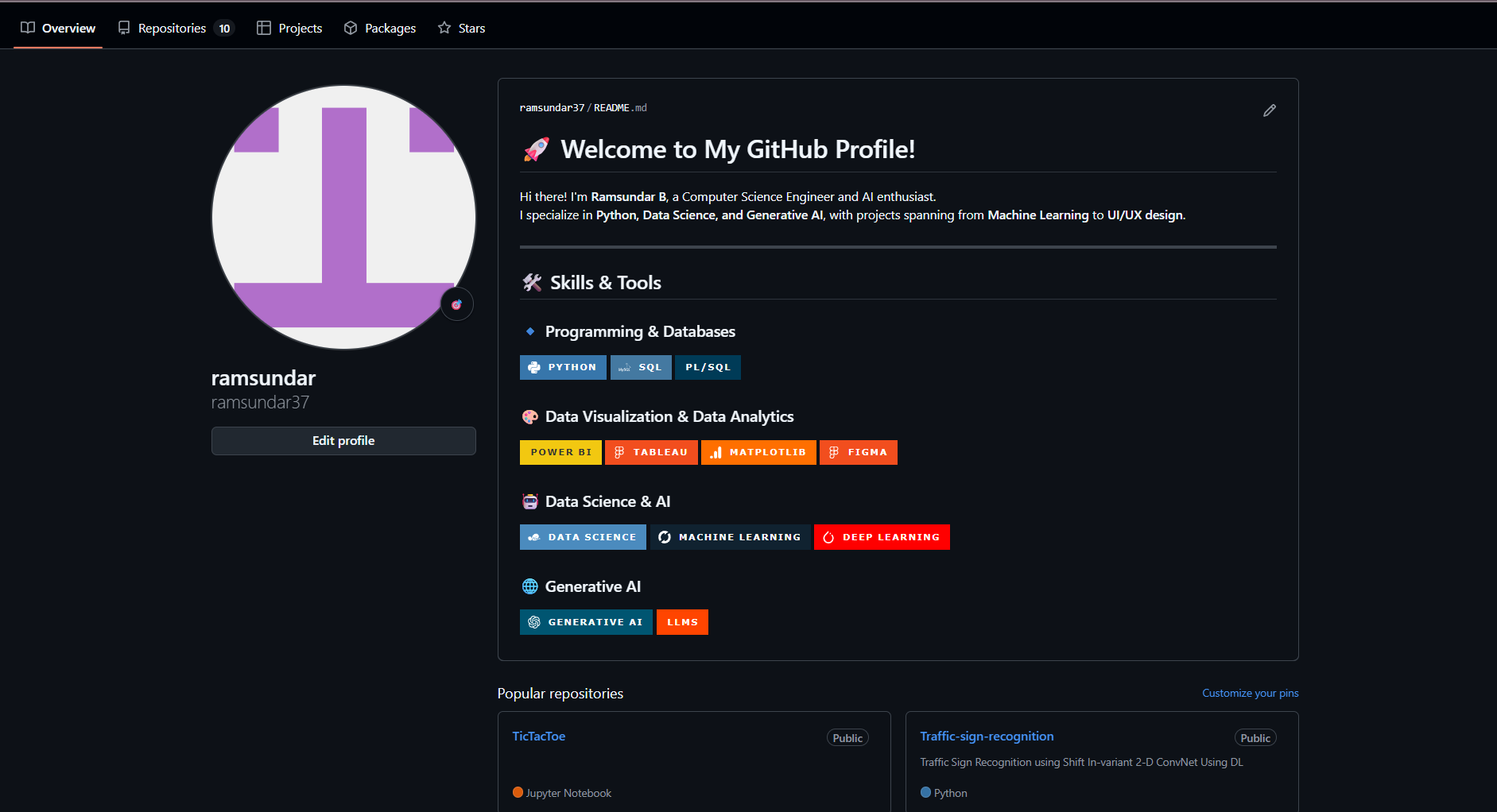Click the Welcome to My GitHub Profile heading
This screenshot has width=1497, height=812.
(738, 149)
